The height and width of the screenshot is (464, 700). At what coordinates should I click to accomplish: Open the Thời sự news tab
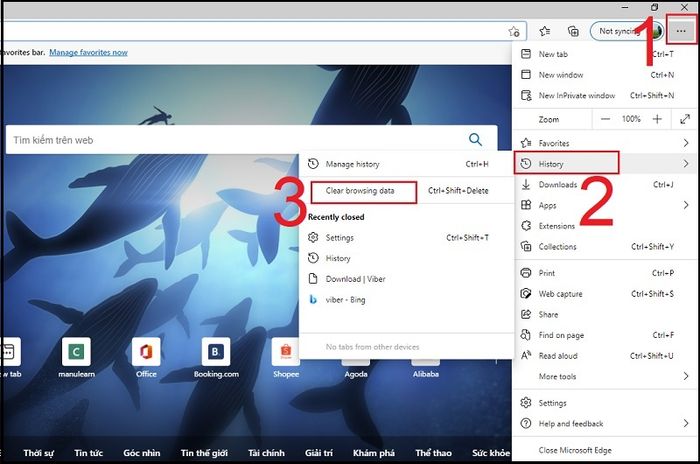coord(38,453)
